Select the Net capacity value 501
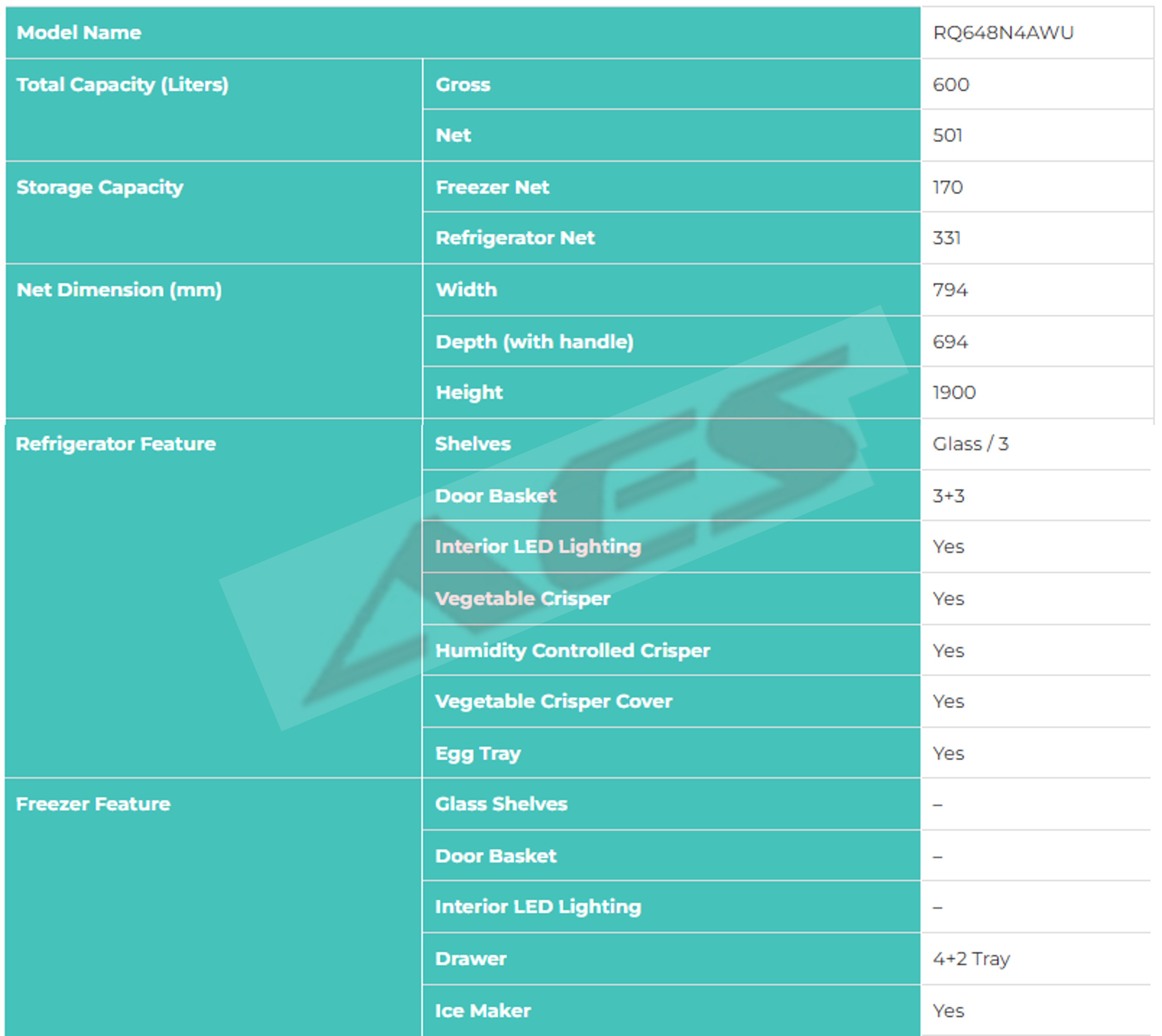This screenshot has height=1036, width=1162. [947, 135]
